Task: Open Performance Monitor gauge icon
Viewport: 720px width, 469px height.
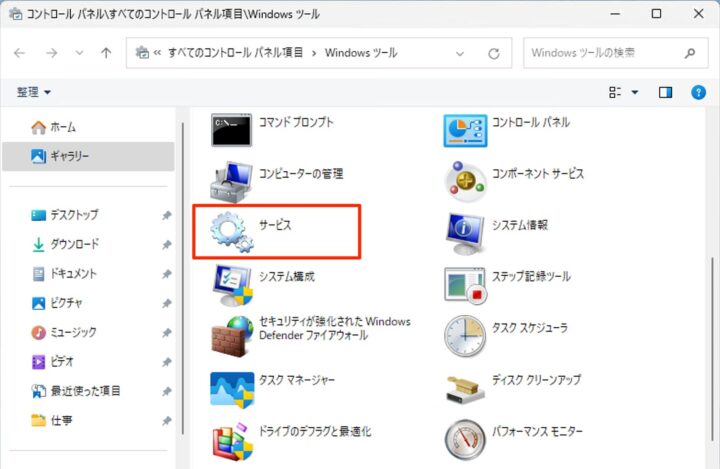Action: (x=465, y=440)
